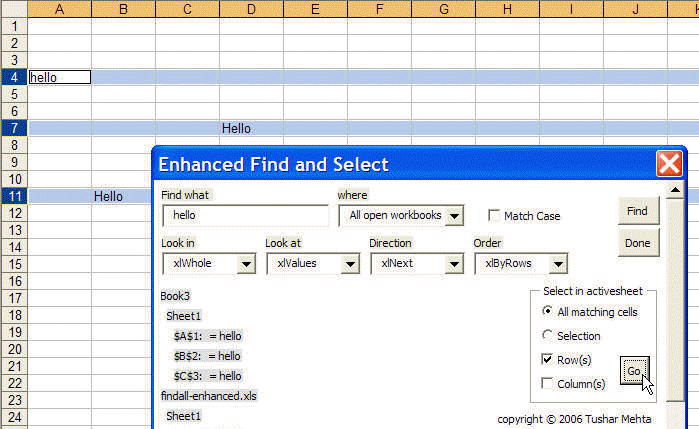699x429 pixels.
Task: Enable the Match Case checkbox
Action: (x=494, y=216)
